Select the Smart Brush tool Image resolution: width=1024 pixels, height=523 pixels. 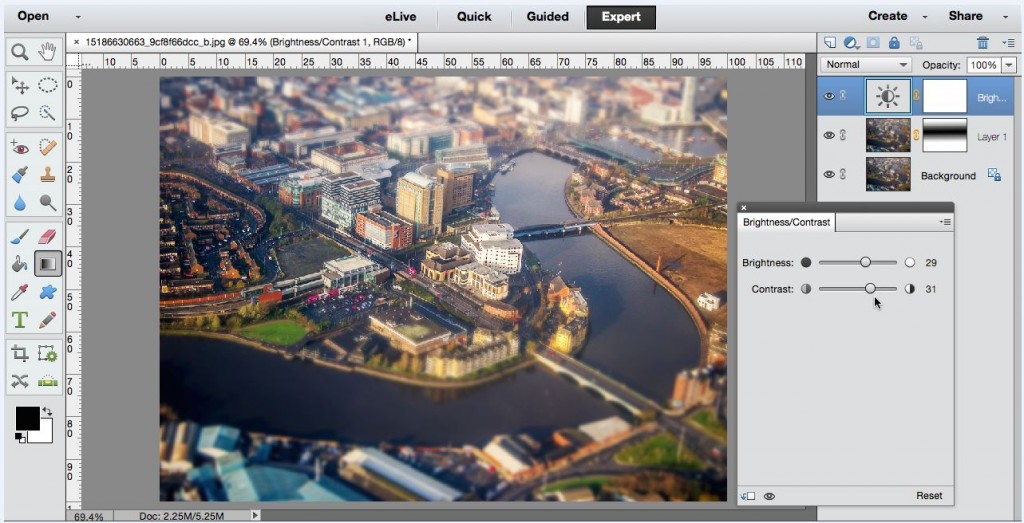coord(20,175)
